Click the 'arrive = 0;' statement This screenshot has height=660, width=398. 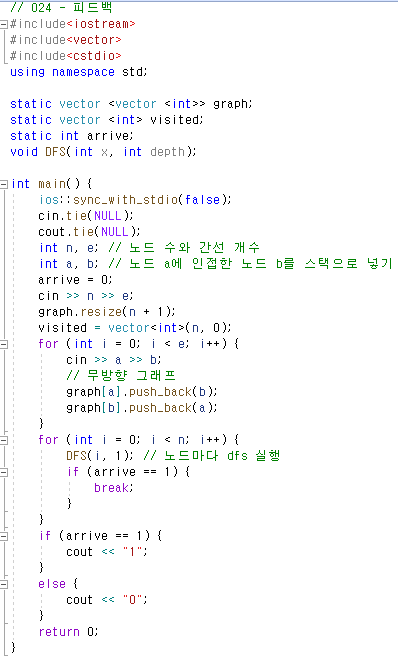tap(75, 280)
